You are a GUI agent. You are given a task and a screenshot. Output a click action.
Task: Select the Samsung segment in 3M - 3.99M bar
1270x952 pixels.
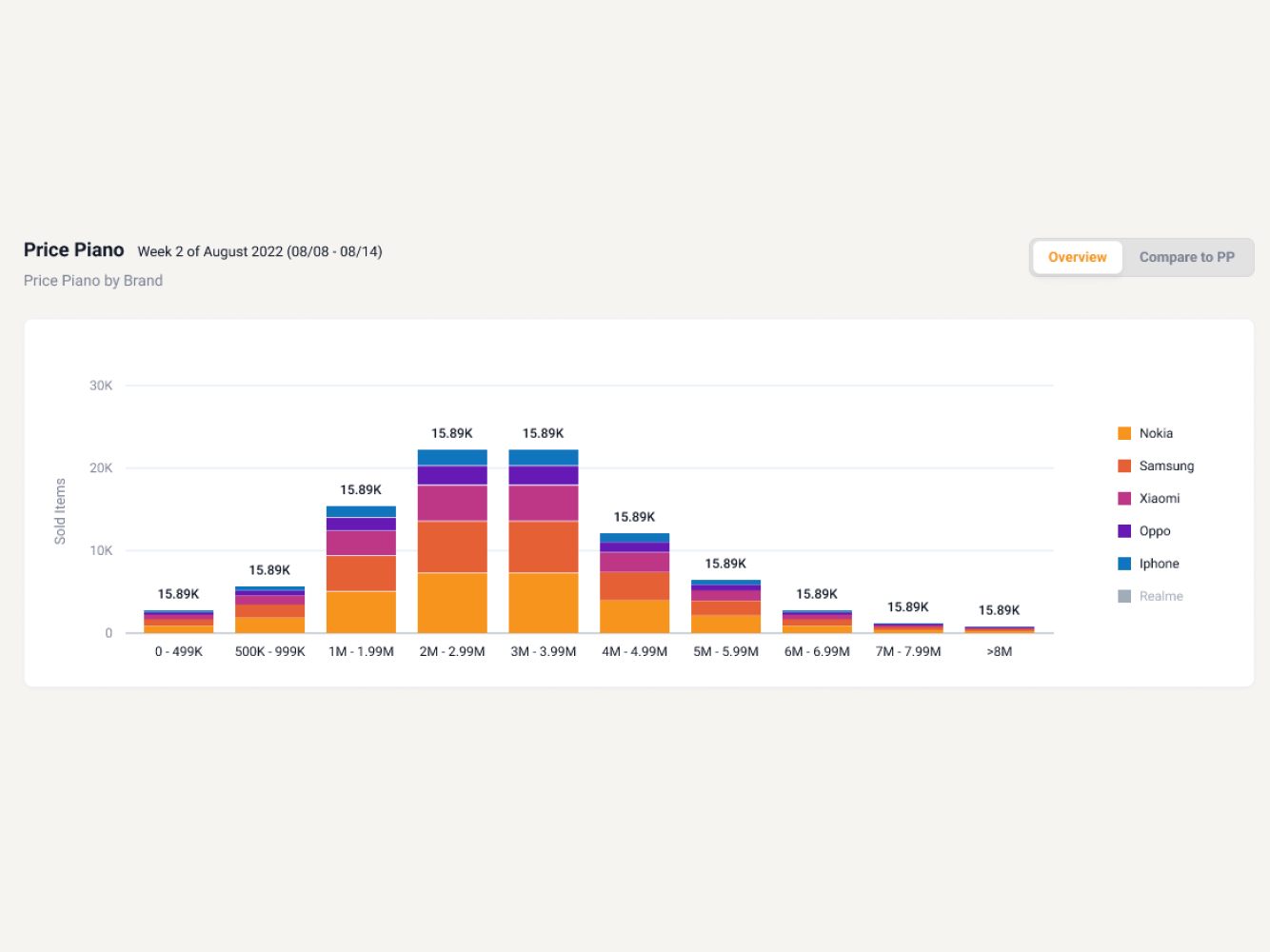pos(544,546)
